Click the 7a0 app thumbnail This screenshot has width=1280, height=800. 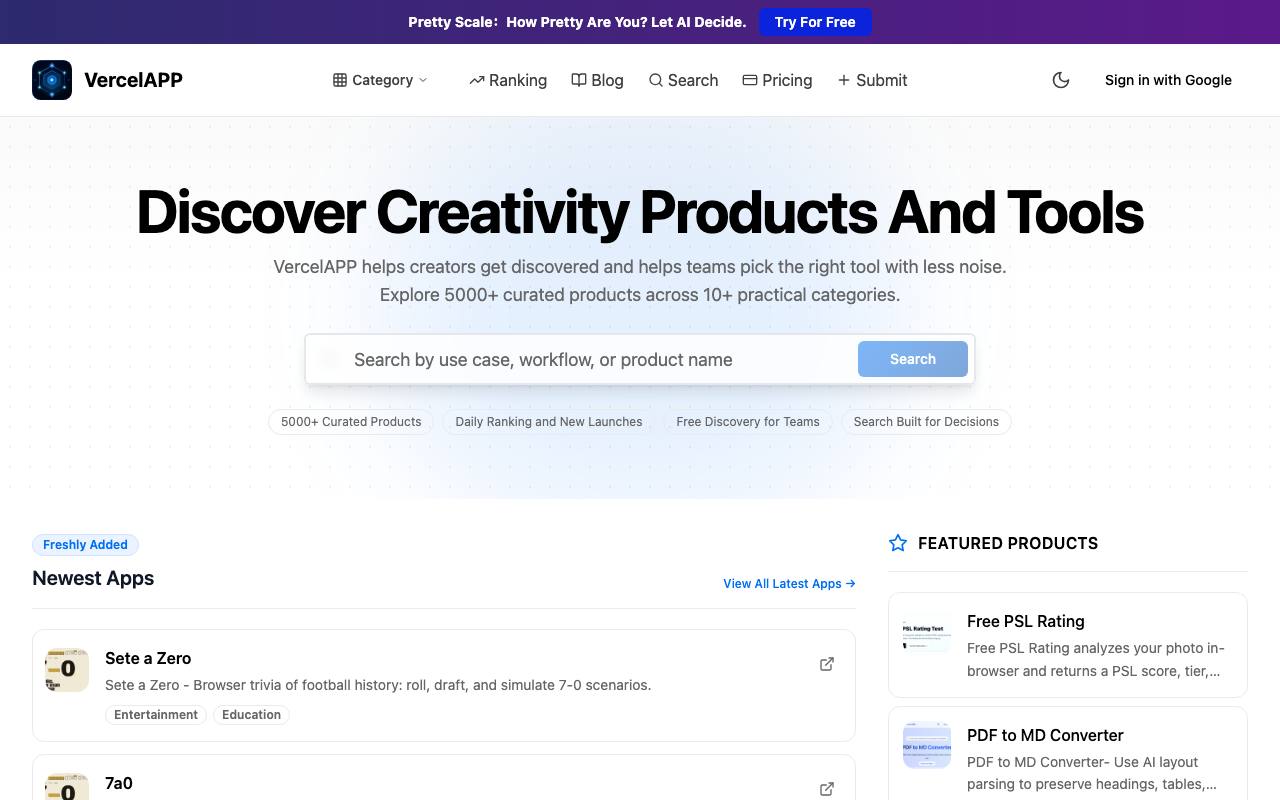(x=67, y=786)
